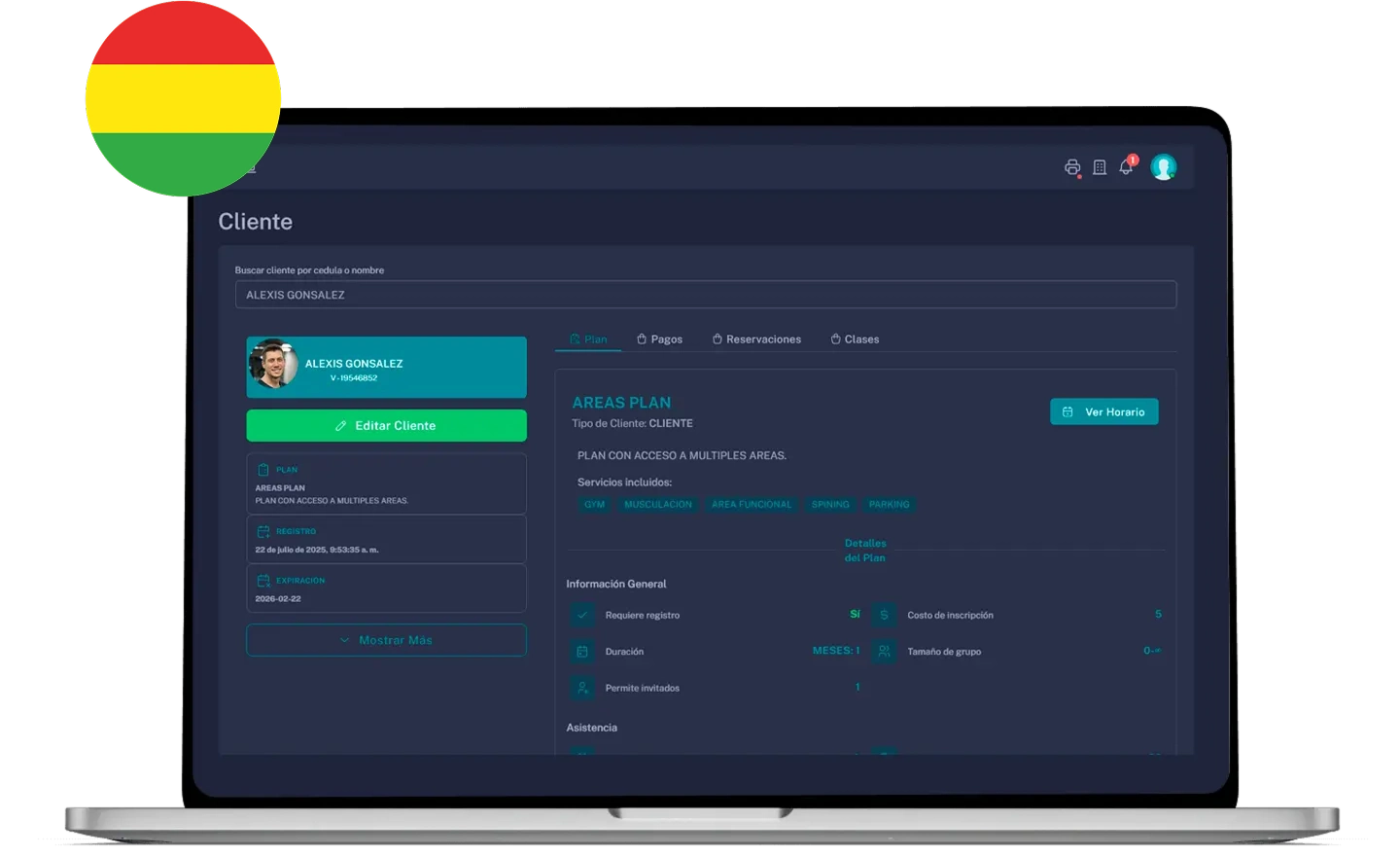Open the building icon in header

click(1100, 167)
